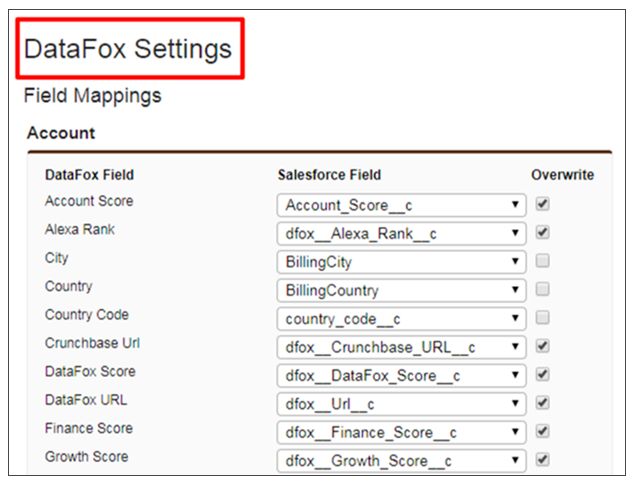This screenshot has width=627, height=477.
Task: Expand the dfox__Alexa_Rank__c dropdown
Action: tap(401, 233)
